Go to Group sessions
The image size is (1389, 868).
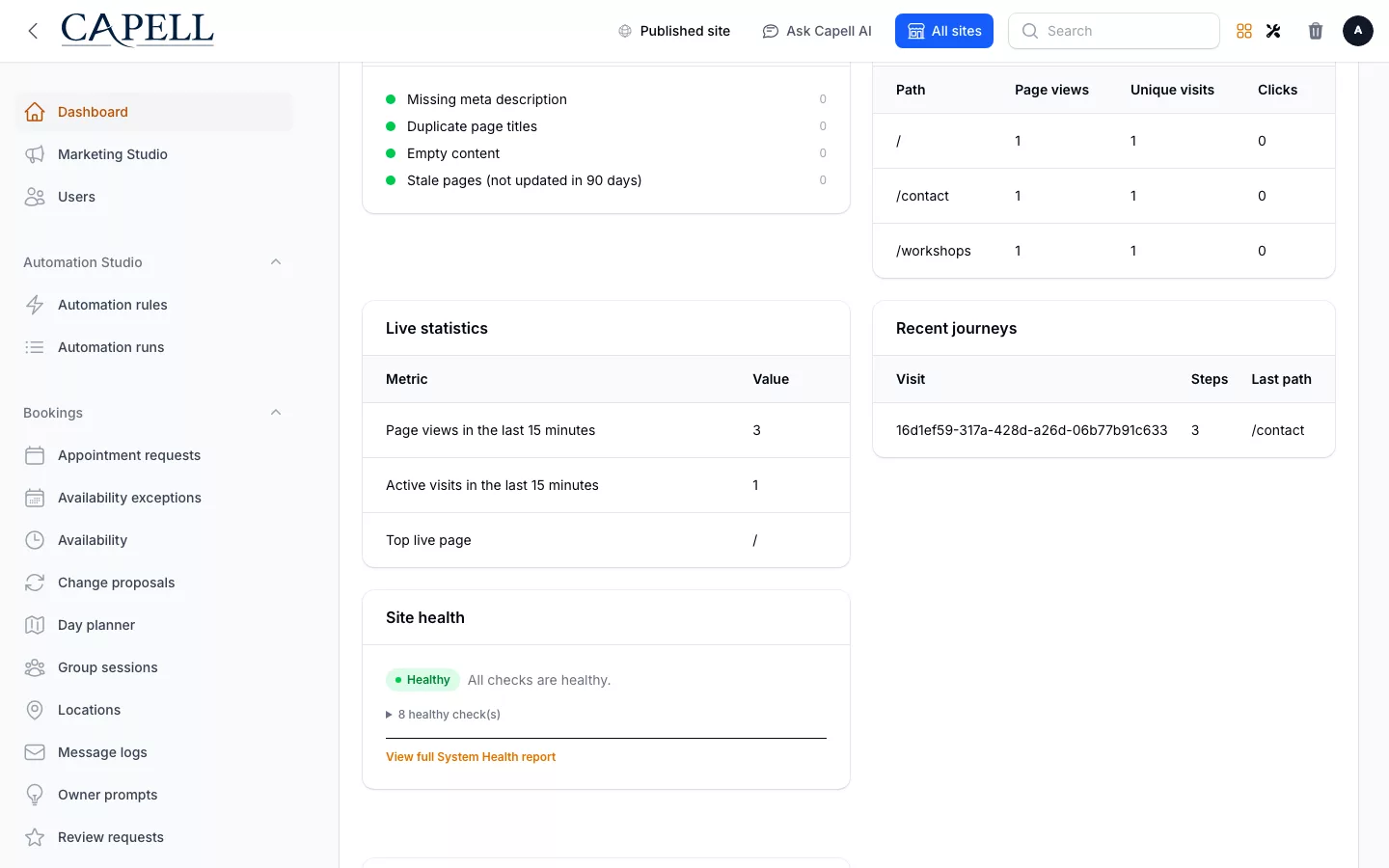point(154,667)
